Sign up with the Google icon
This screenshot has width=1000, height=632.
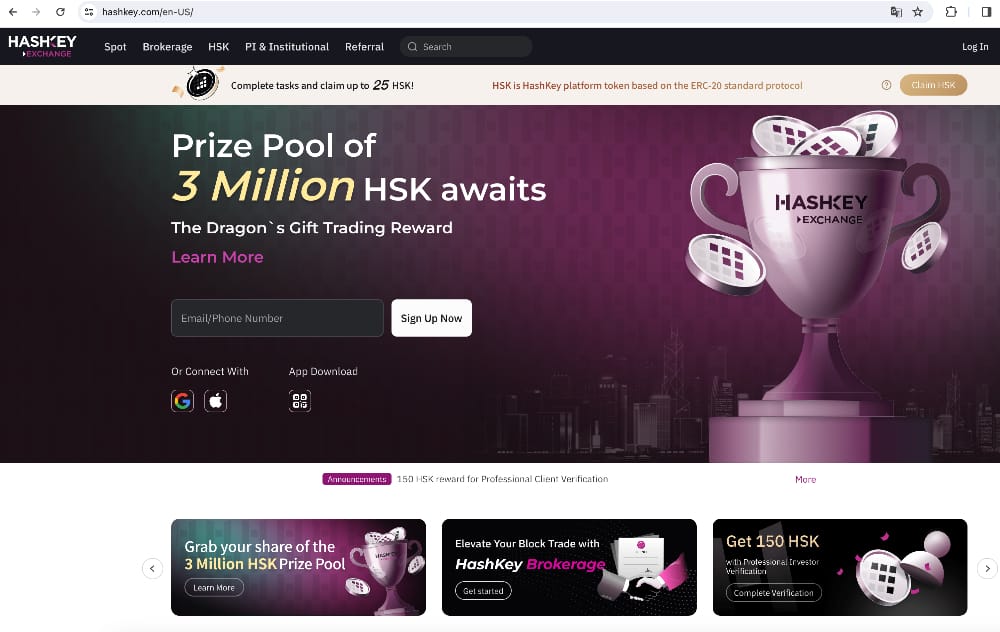pyautogui.click(x=182, y=401)
